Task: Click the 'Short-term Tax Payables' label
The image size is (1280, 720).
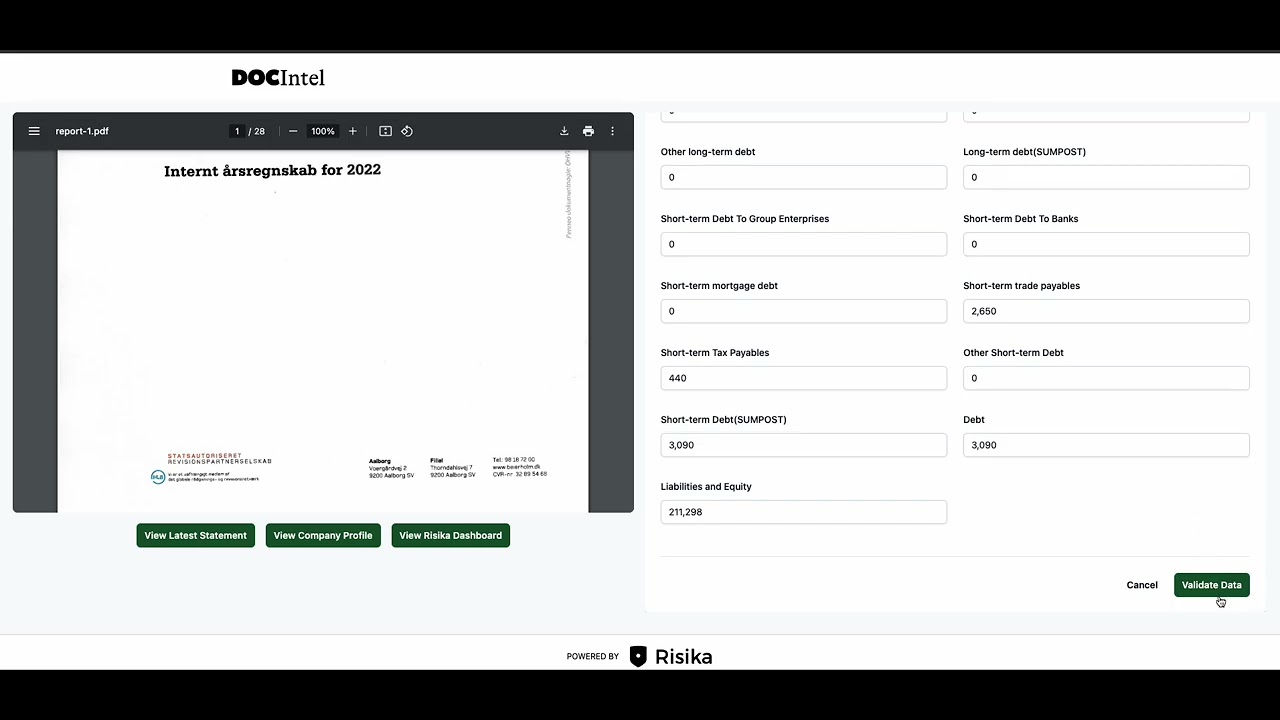Action: tap(715, 353)
